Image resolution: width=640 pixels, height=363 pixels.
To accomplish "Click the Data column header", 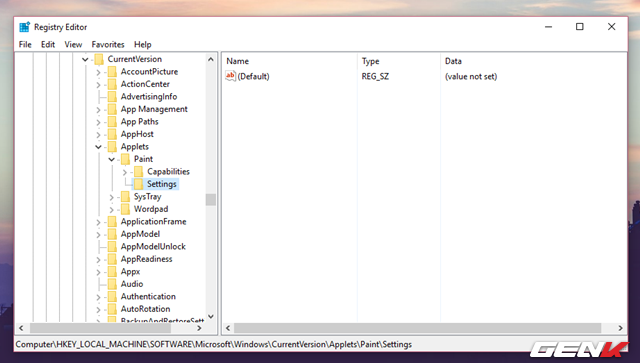I will (453, 61).
